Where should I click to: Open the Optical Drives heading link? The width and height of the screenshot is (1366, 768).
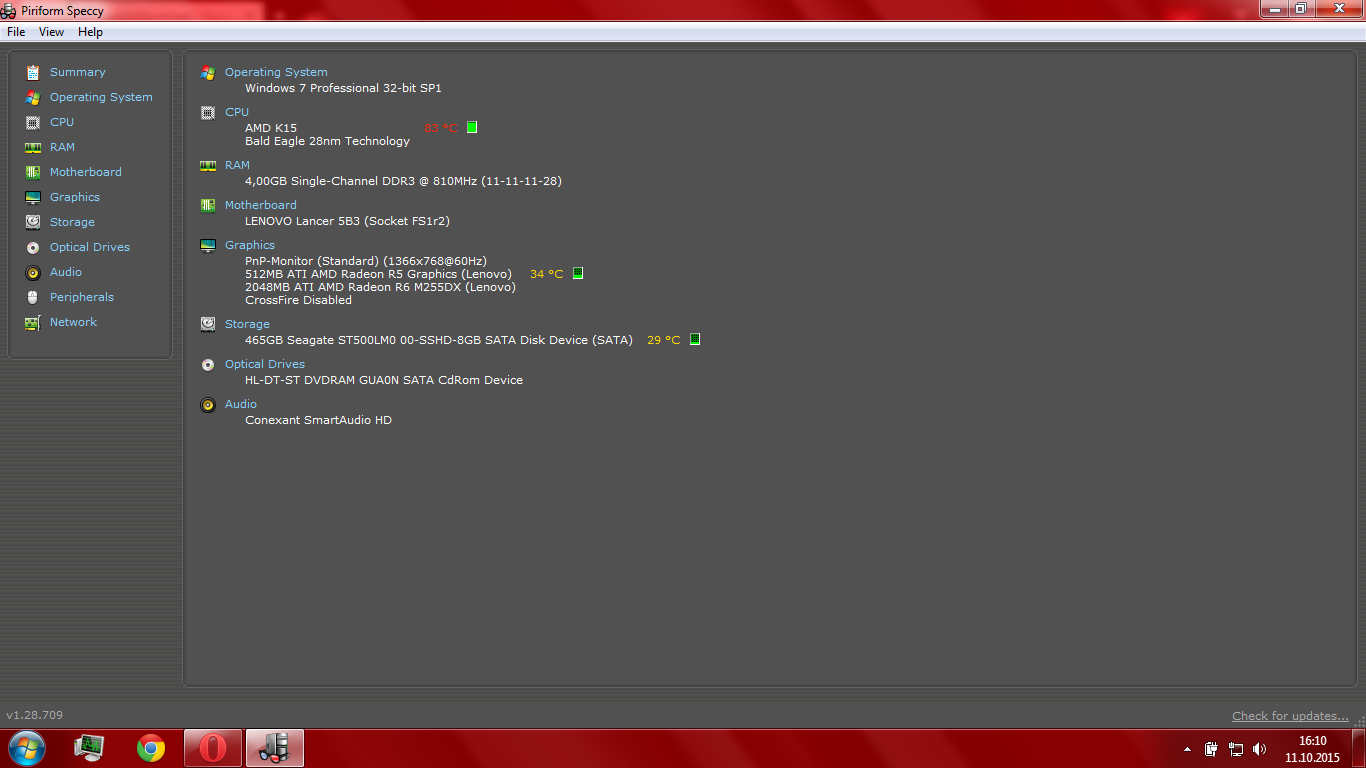(x=265, y=364)
